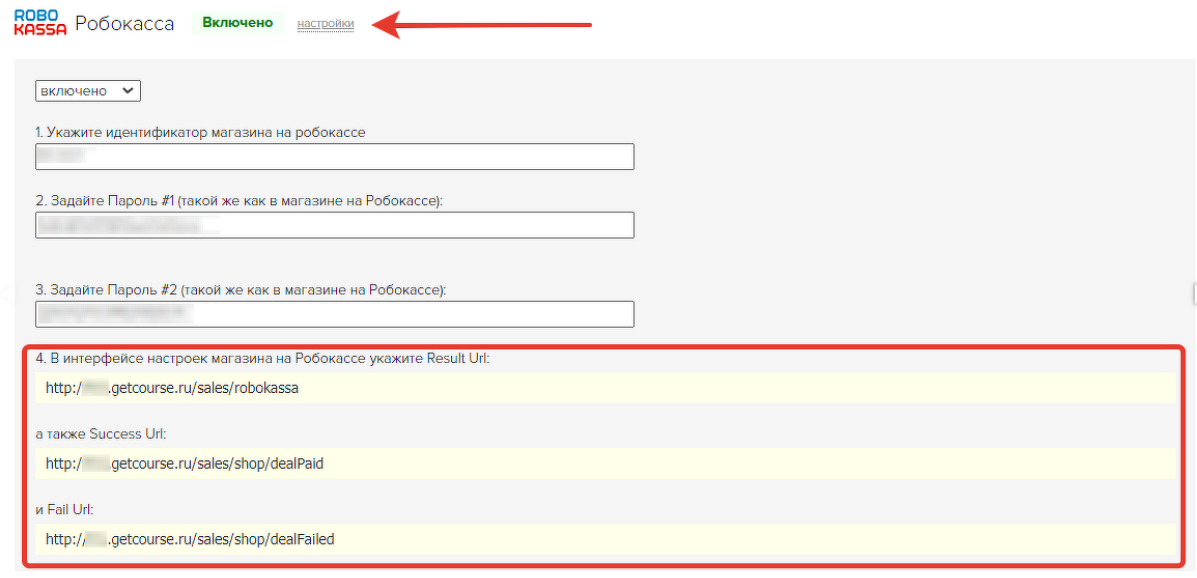Click the green 'Включено' status badge

coord(237,23)
